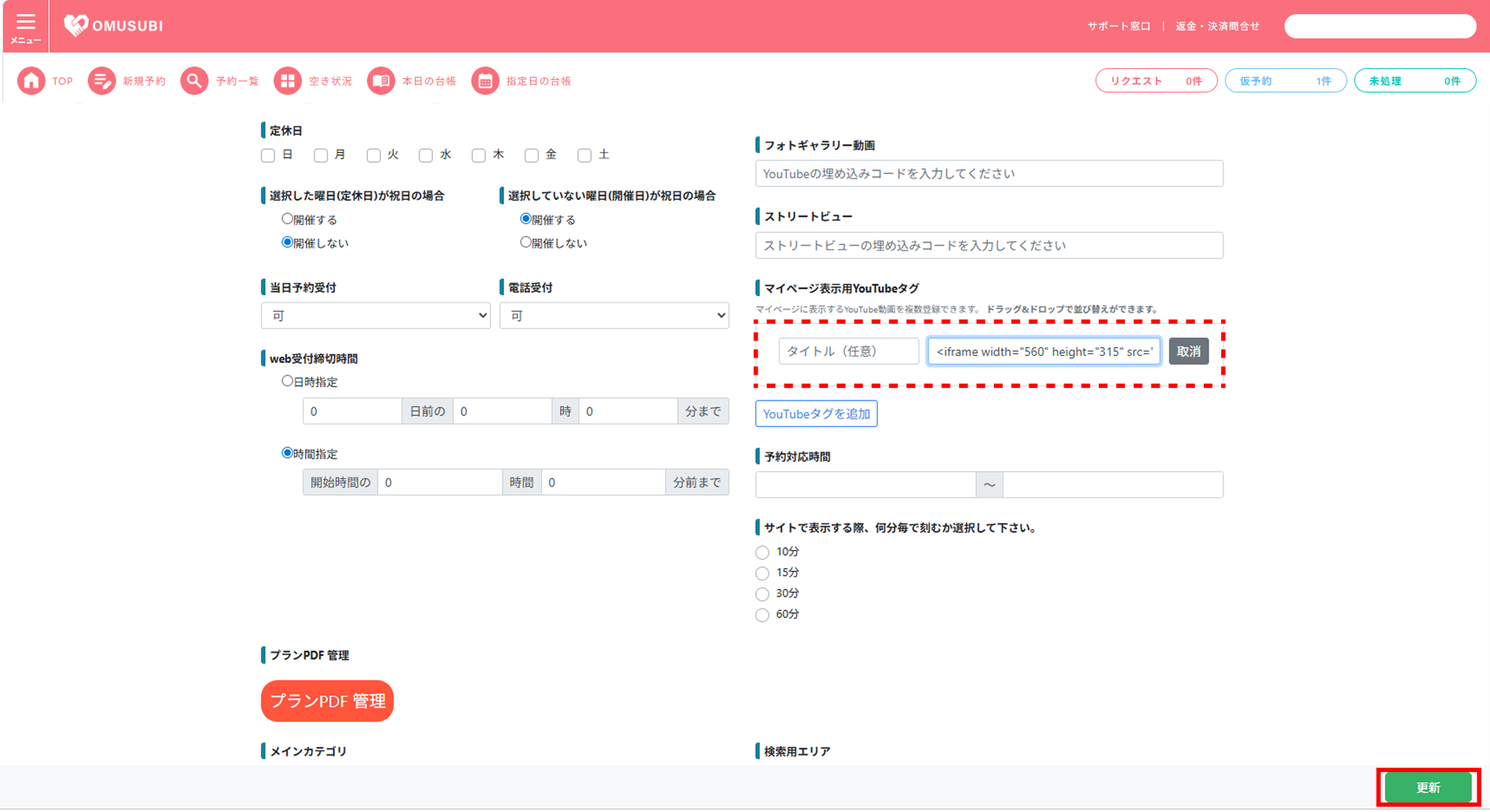1490x812 pixels.
Task: Open 空き状況 grid icon
Action: coord(287,81)
